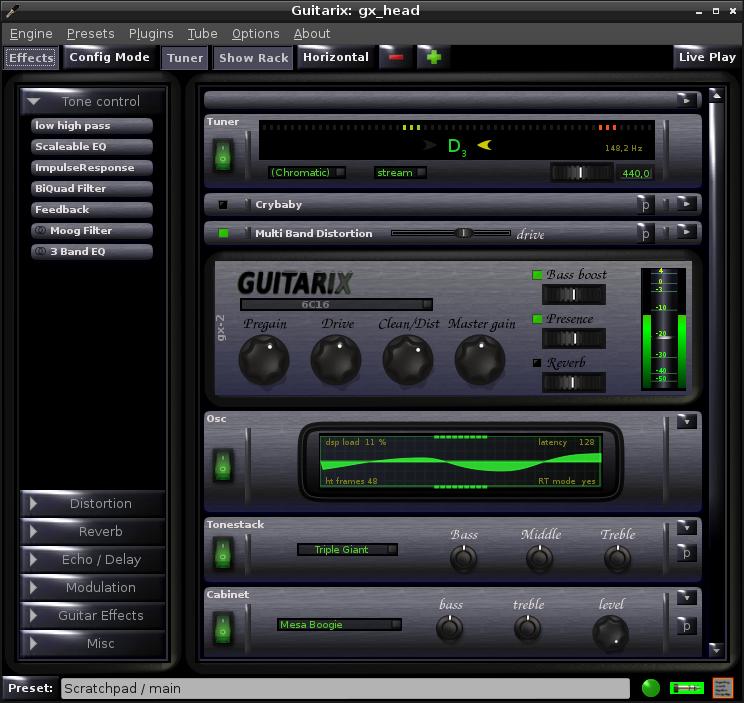Click the Clean/Dist knob
This screenshot has height=703, width=744.
408,360
